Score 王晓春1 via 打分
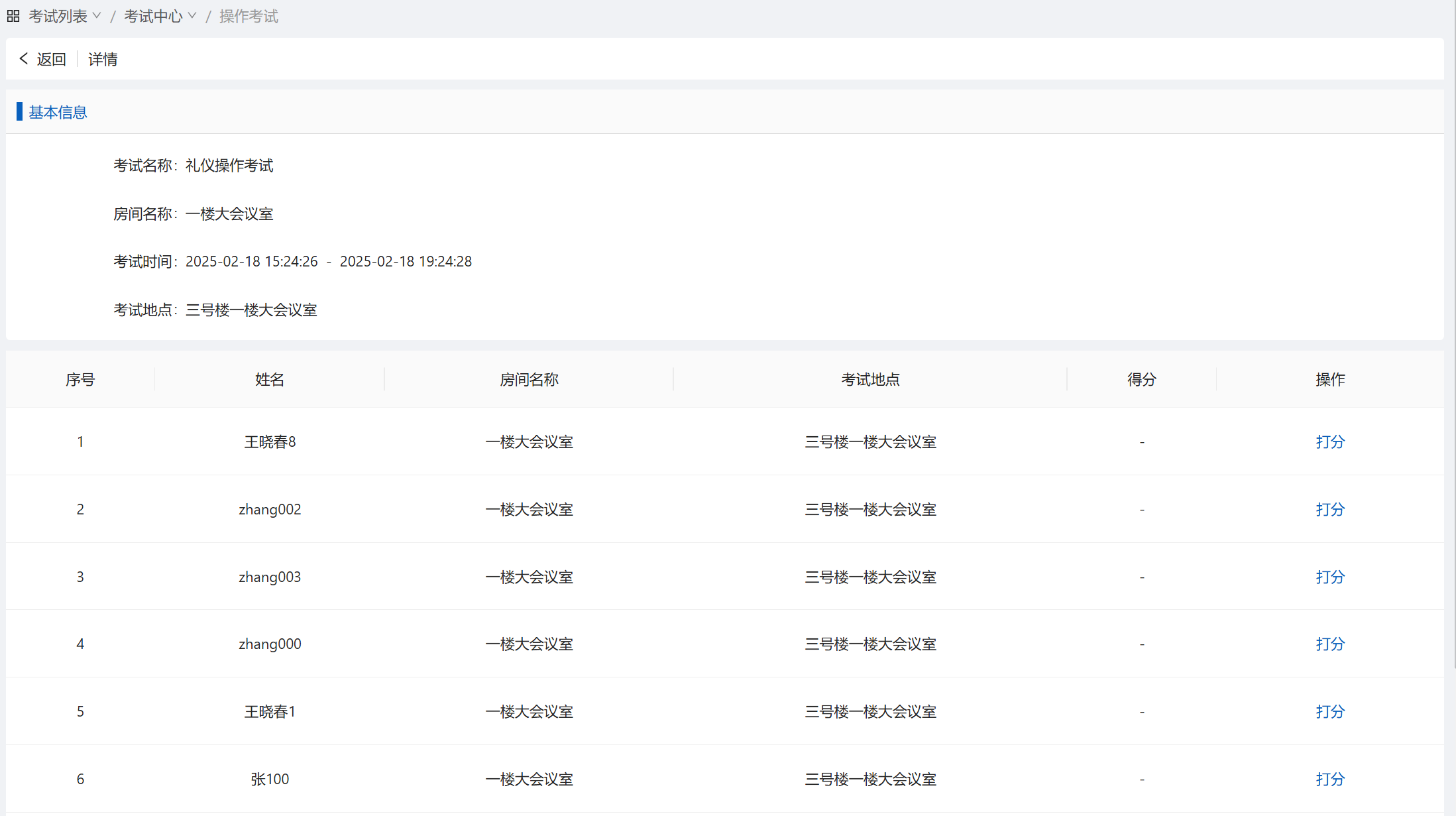The image size is (1456, 816). 1329,711
